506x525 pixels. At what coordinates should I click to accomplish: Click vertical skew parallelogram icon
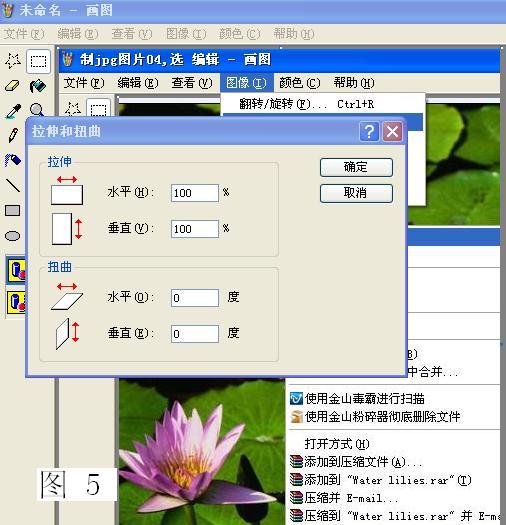pos(67,334)
